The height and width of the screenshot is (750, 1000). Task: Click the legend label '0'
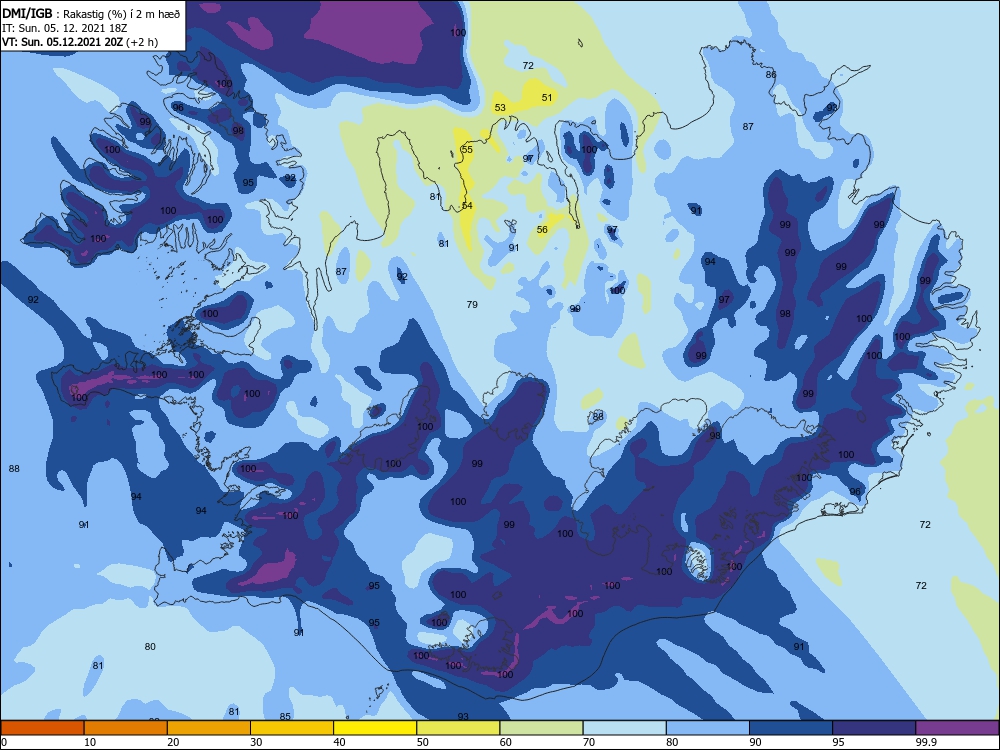pyautogui.click(x=3, y=742)
